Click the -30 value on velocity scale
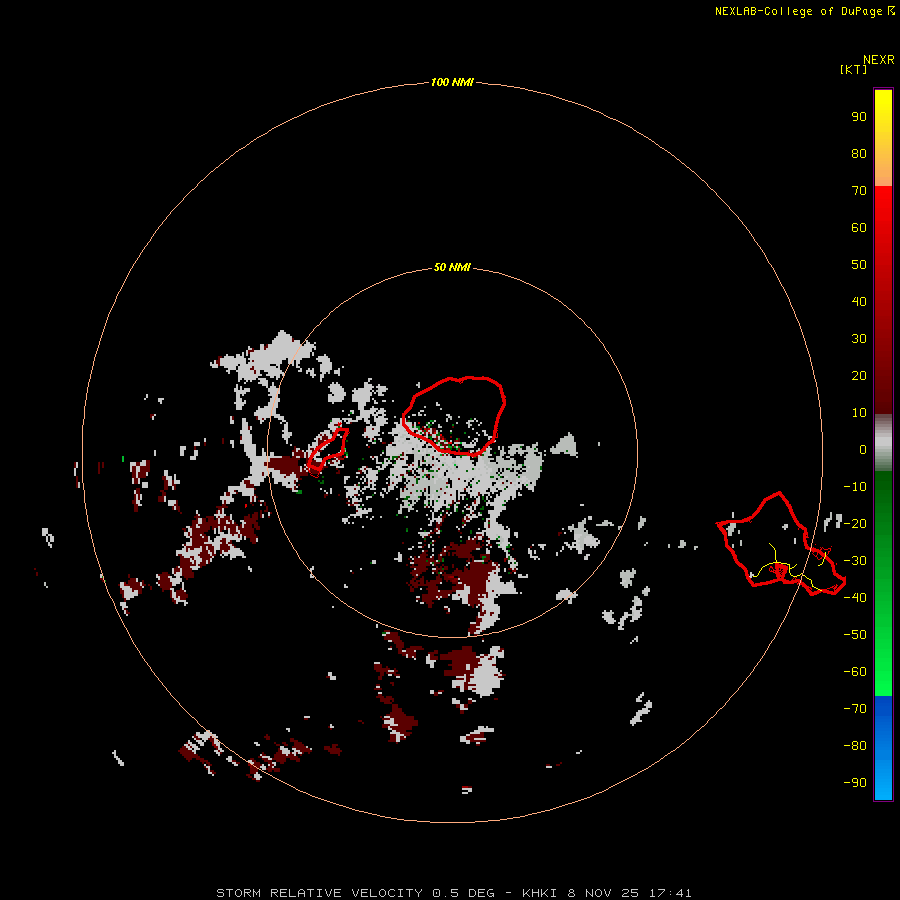Screen dimensions: 900x900 pos(855,561)
